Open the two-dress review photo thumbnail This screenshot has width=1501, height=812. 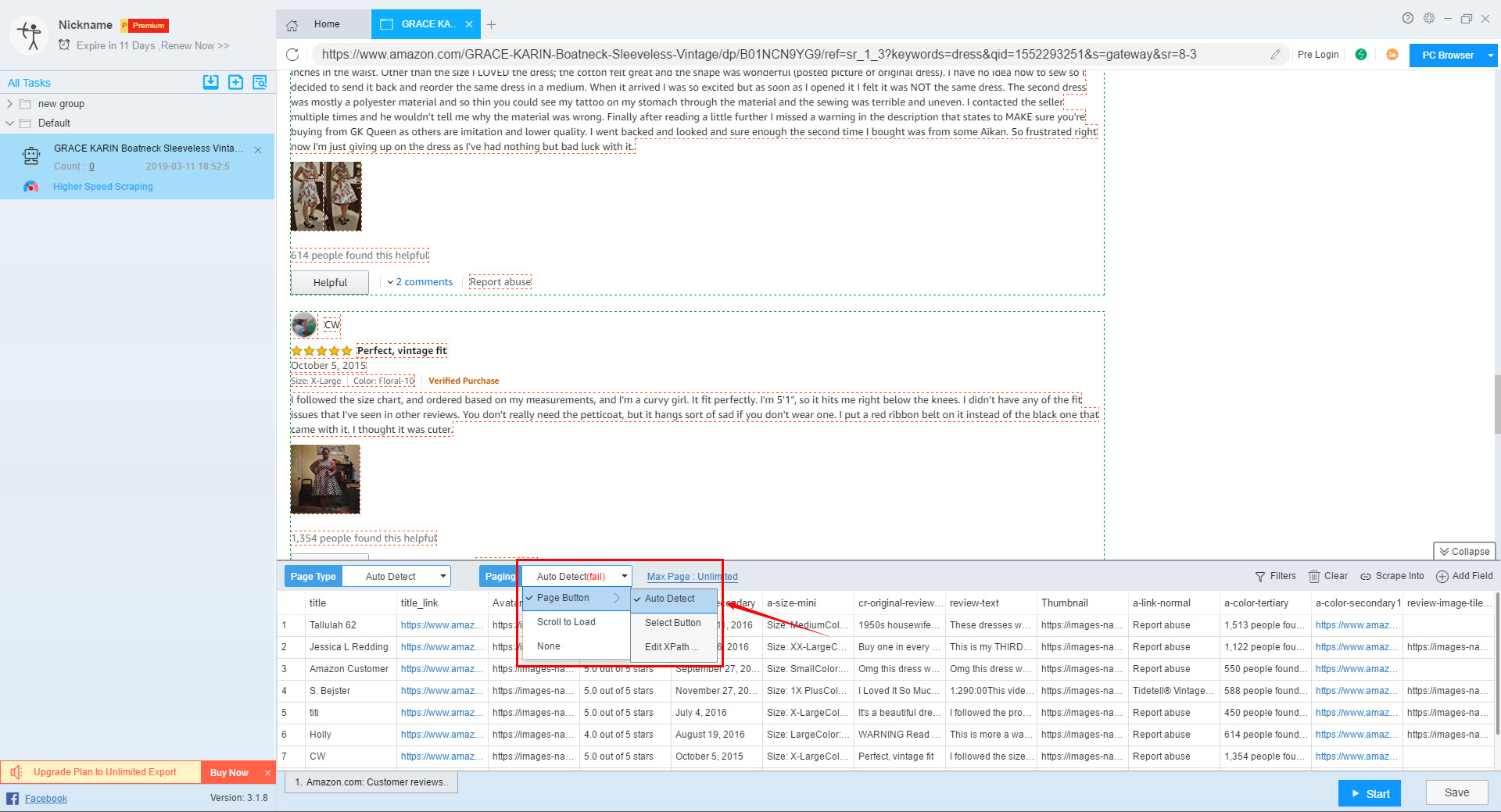pyautogui.click(x=326, y=196)
